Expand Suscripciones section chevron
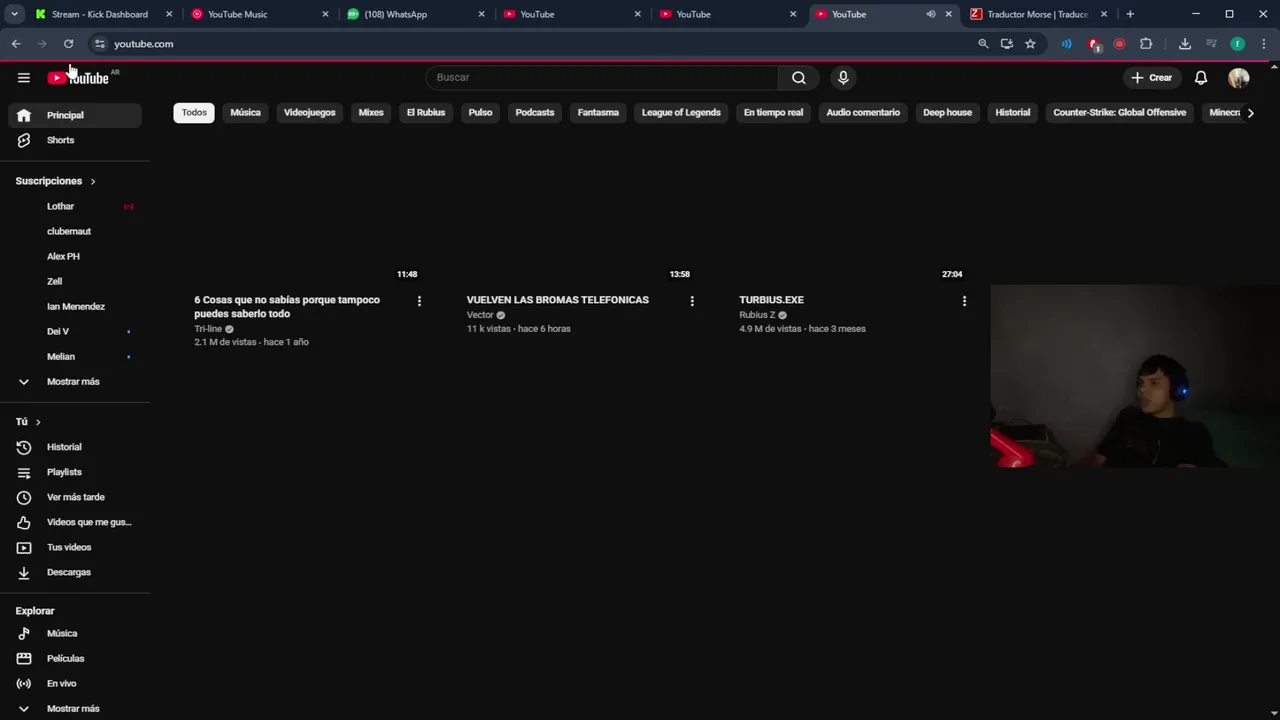The width and height of the screenshot is (1280, 720). [x=93, y=181]
